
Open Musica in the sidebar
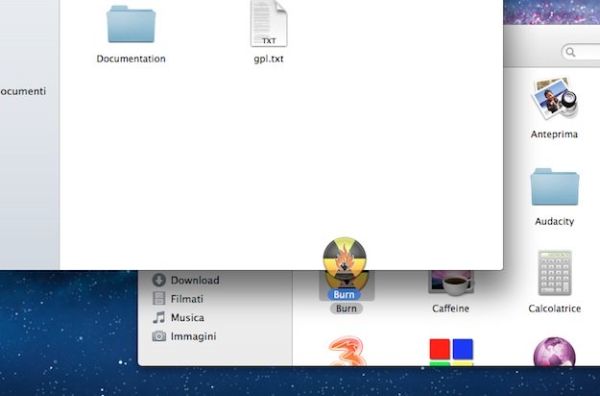click(178, 318)
